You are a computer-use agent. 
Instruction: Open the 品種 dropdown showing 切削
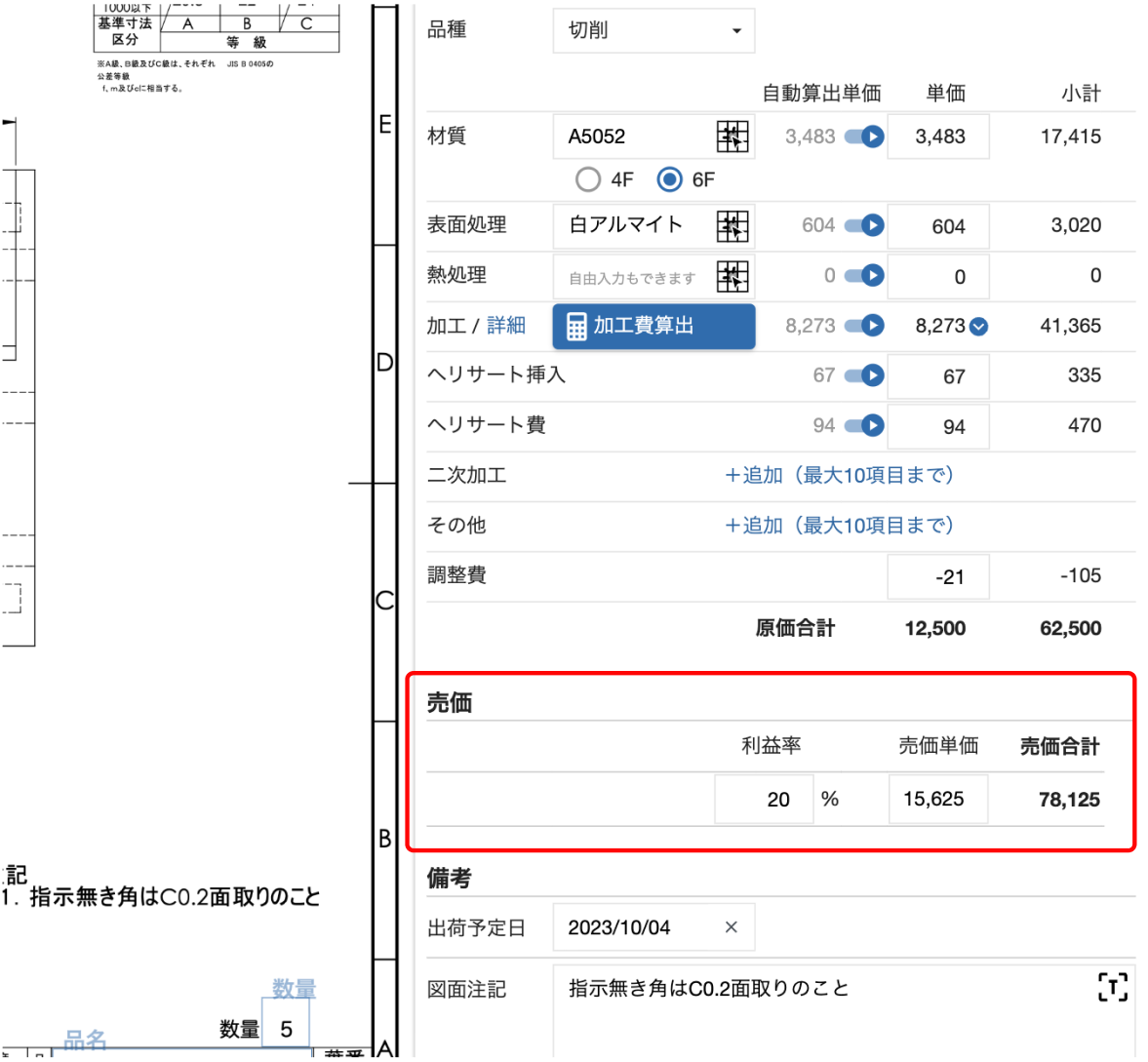(x=653, y=30)
